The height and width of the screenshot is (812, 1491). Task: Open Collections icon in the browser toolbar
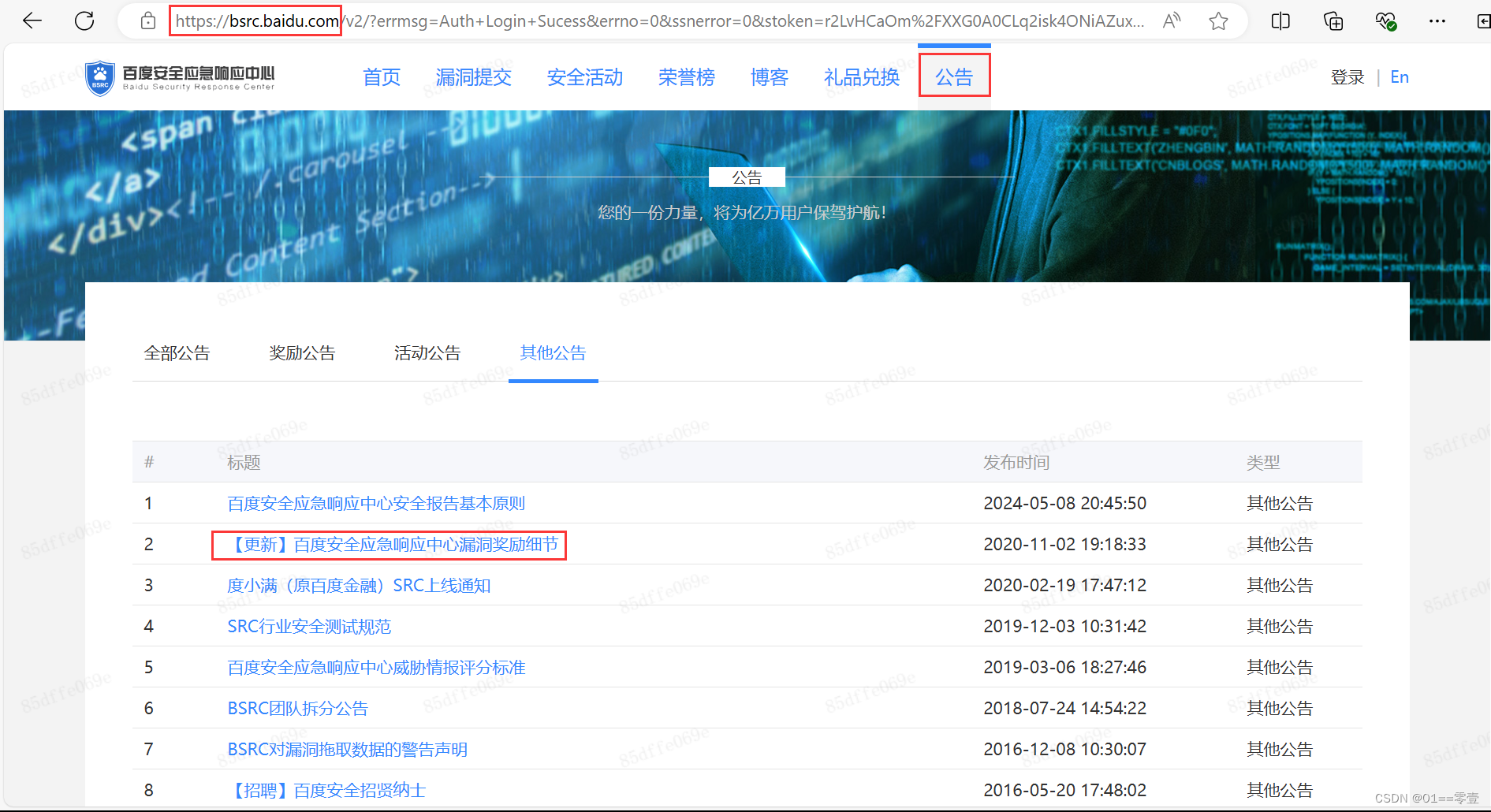tap(1333, 21)
